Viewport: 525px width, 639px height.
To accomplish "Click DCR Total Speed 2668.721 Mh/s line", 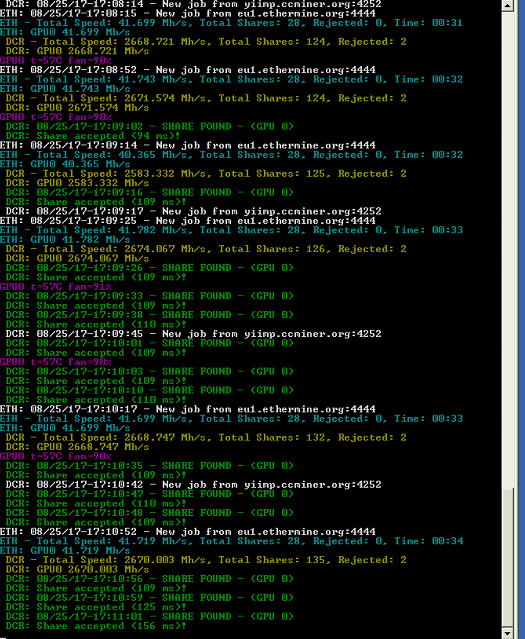I will tap(206, 42).
